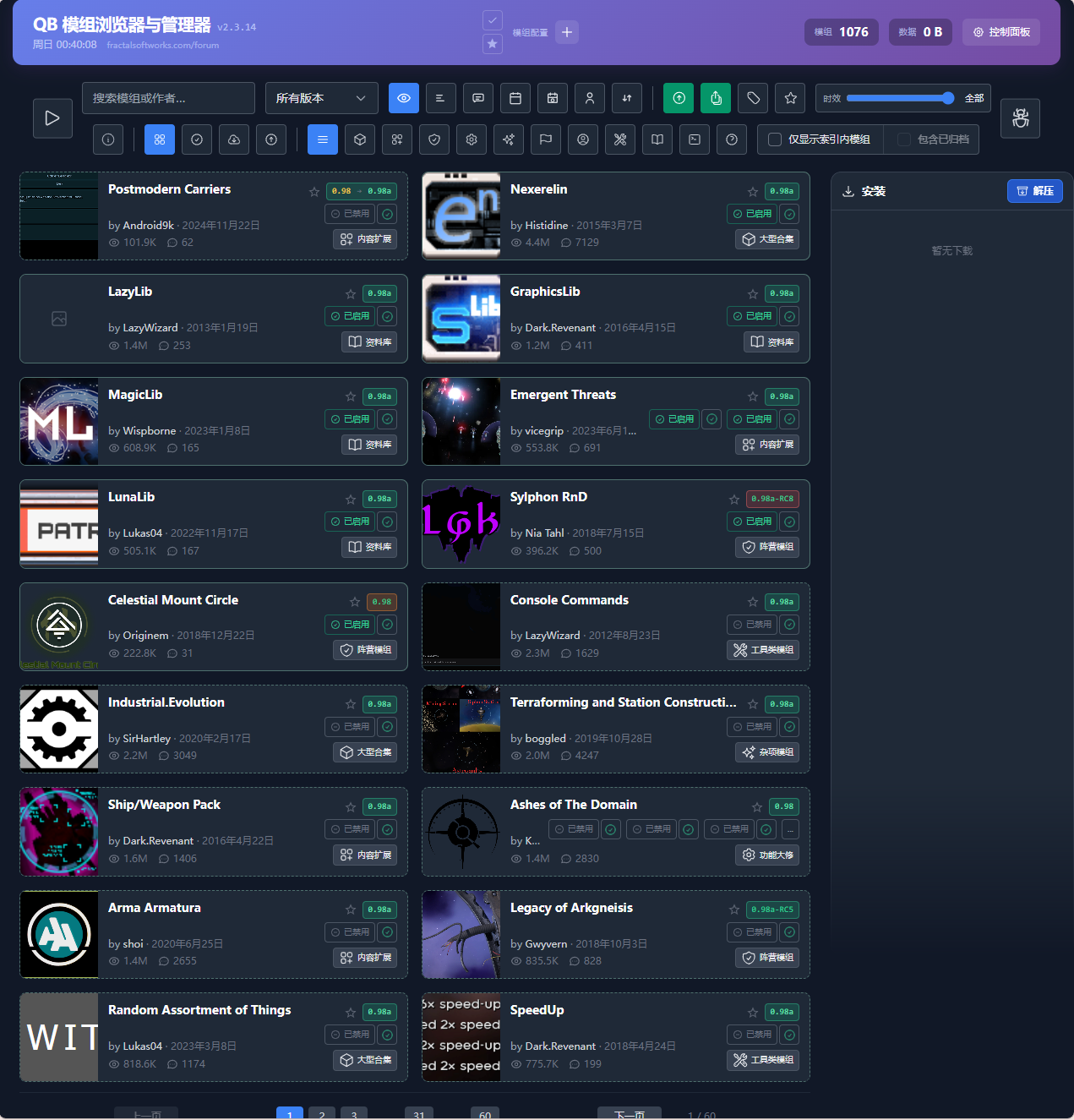The image size is (1074, 1120).
Task: Expand the ellipsis on Ashes of The Domain
Action: tap(790, 830)
